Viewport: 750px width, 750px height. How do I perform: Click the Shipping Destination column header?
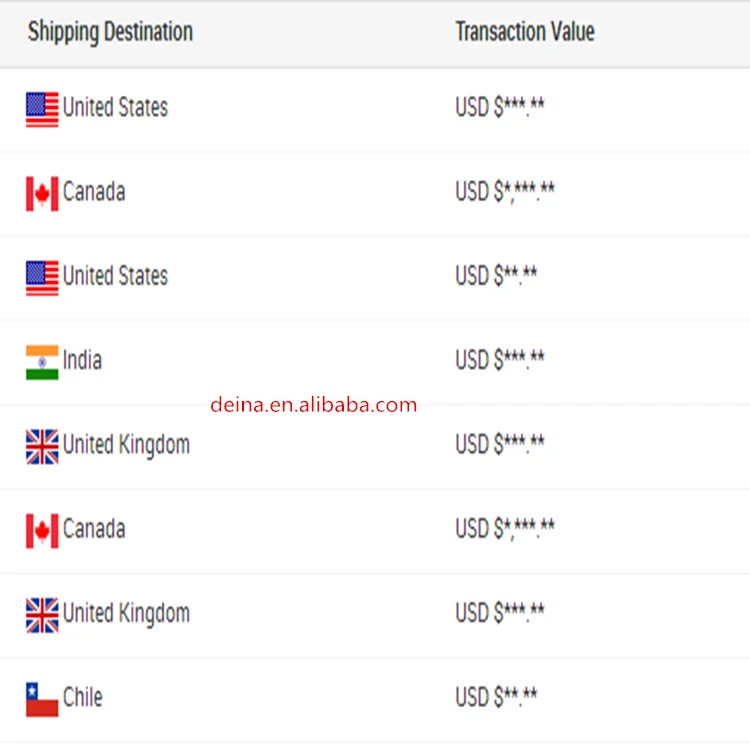[110, 32]
